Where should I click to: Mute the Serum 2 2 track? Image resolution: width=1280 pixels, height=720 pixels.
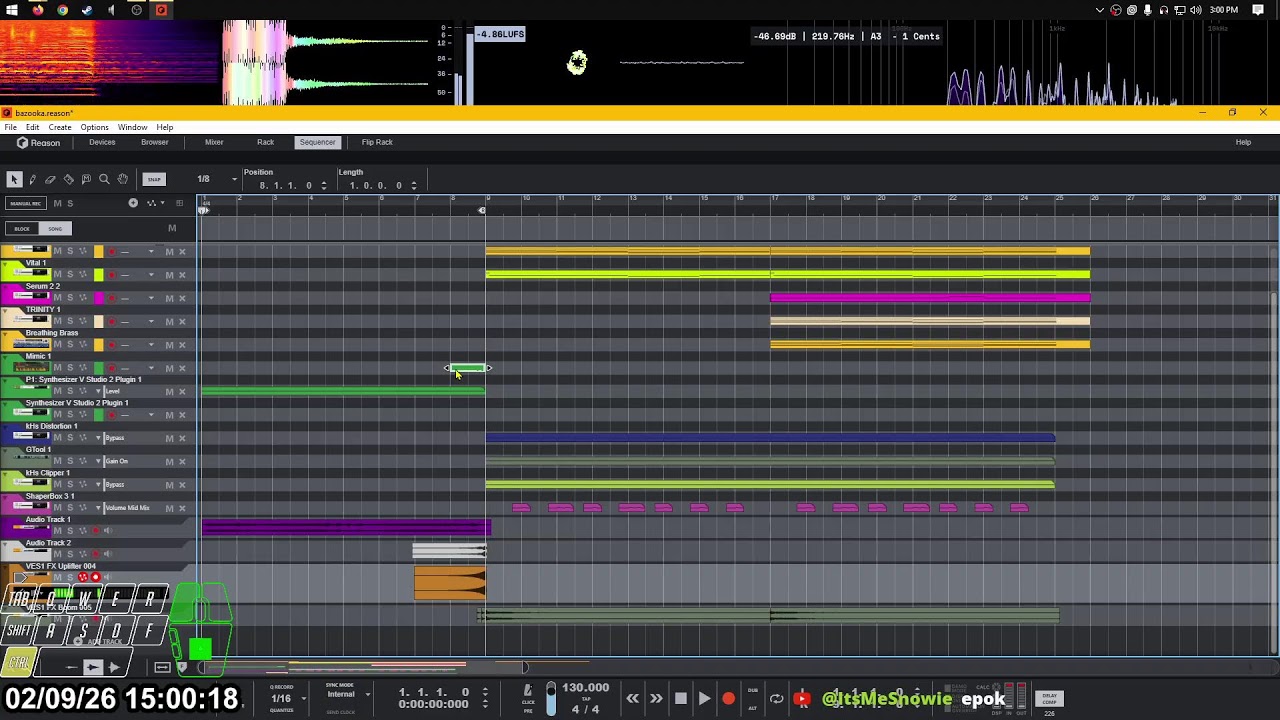[57, 298]
